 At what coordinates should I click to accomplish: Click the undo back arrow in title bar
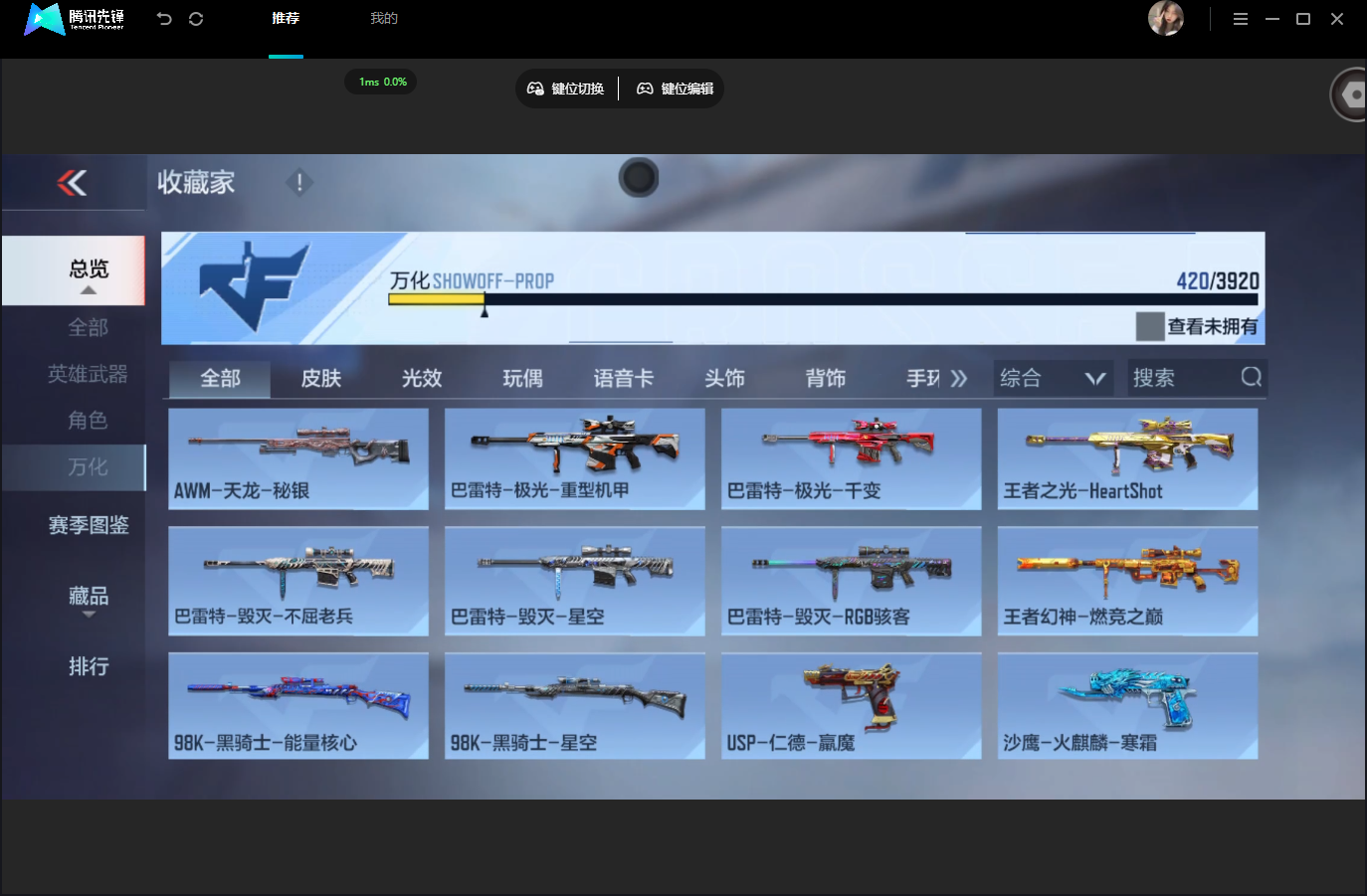pyautogui.click(x=164, y=19)
